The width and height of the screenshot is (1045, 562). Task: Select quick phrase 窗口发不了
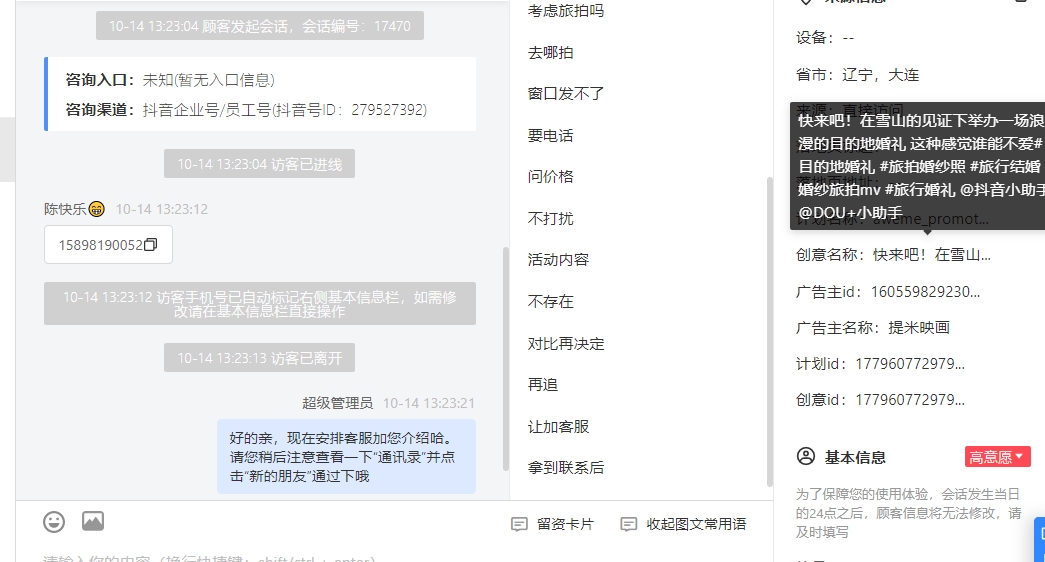coord(566,94)
